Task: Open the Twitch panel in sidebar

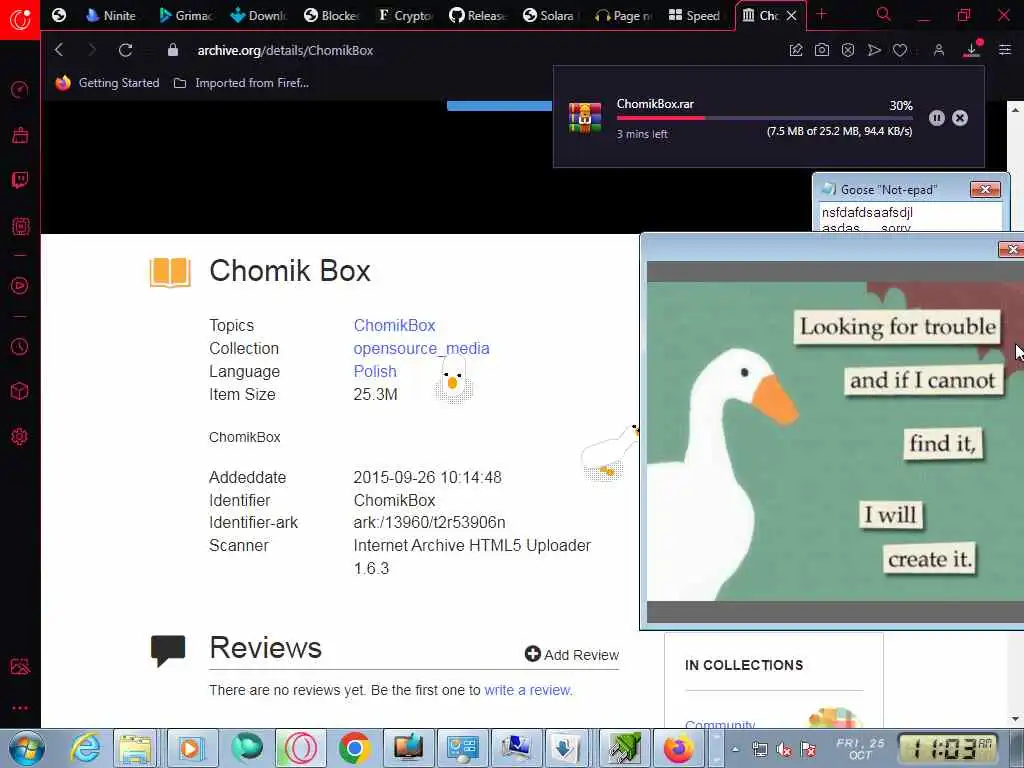Action: click(x=20, y=180)
